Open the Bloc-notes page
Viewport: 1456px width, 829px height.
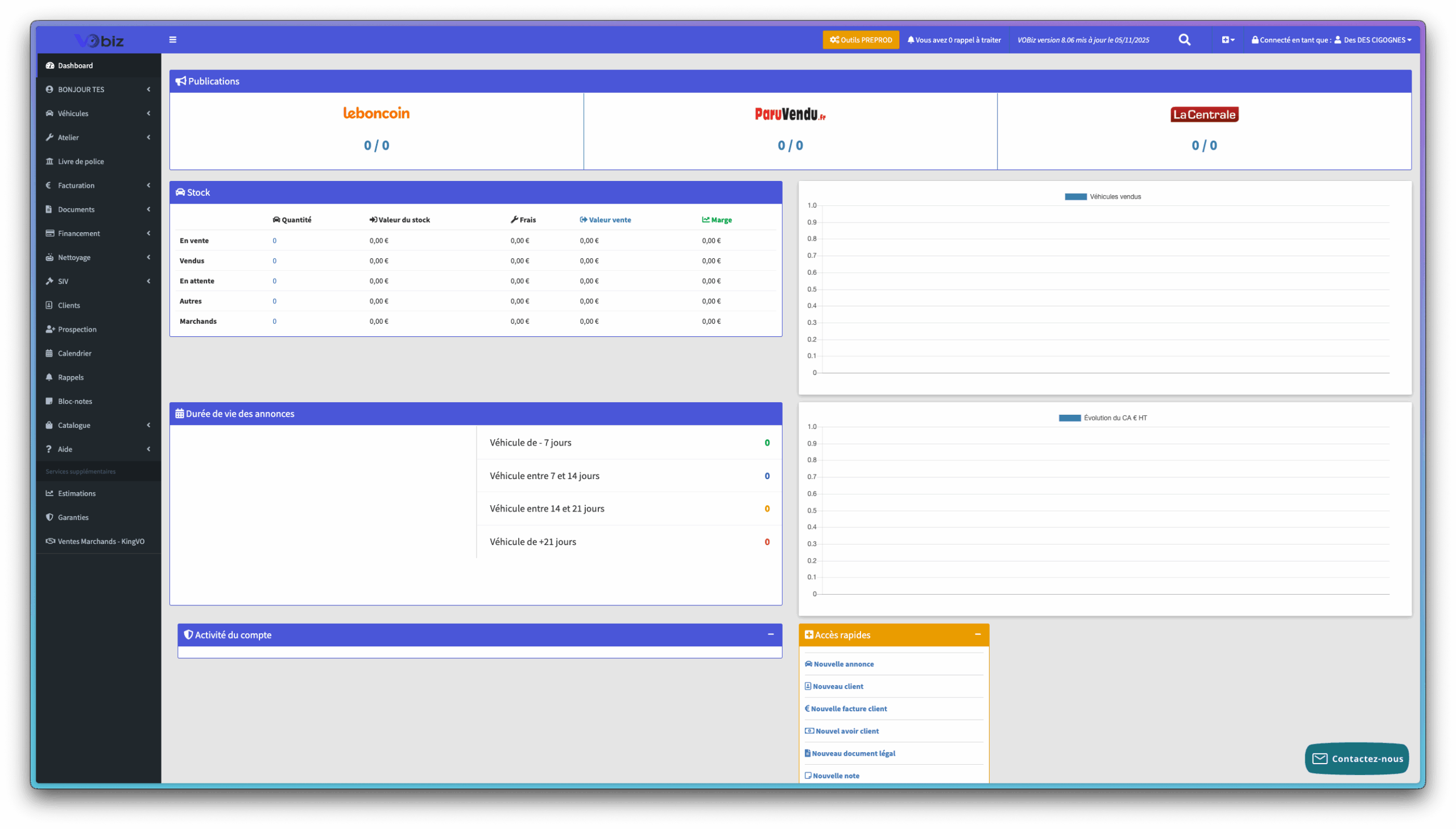click(73, 401)
